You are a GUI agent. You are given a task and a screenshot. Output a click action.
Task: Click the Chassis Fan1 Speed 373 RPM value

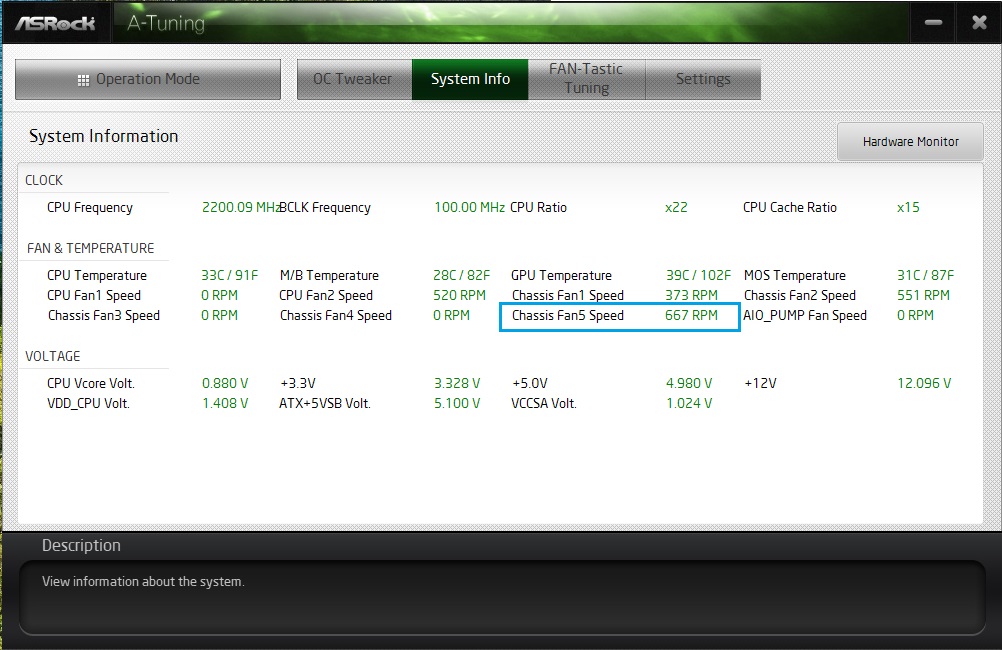point(691,295)
